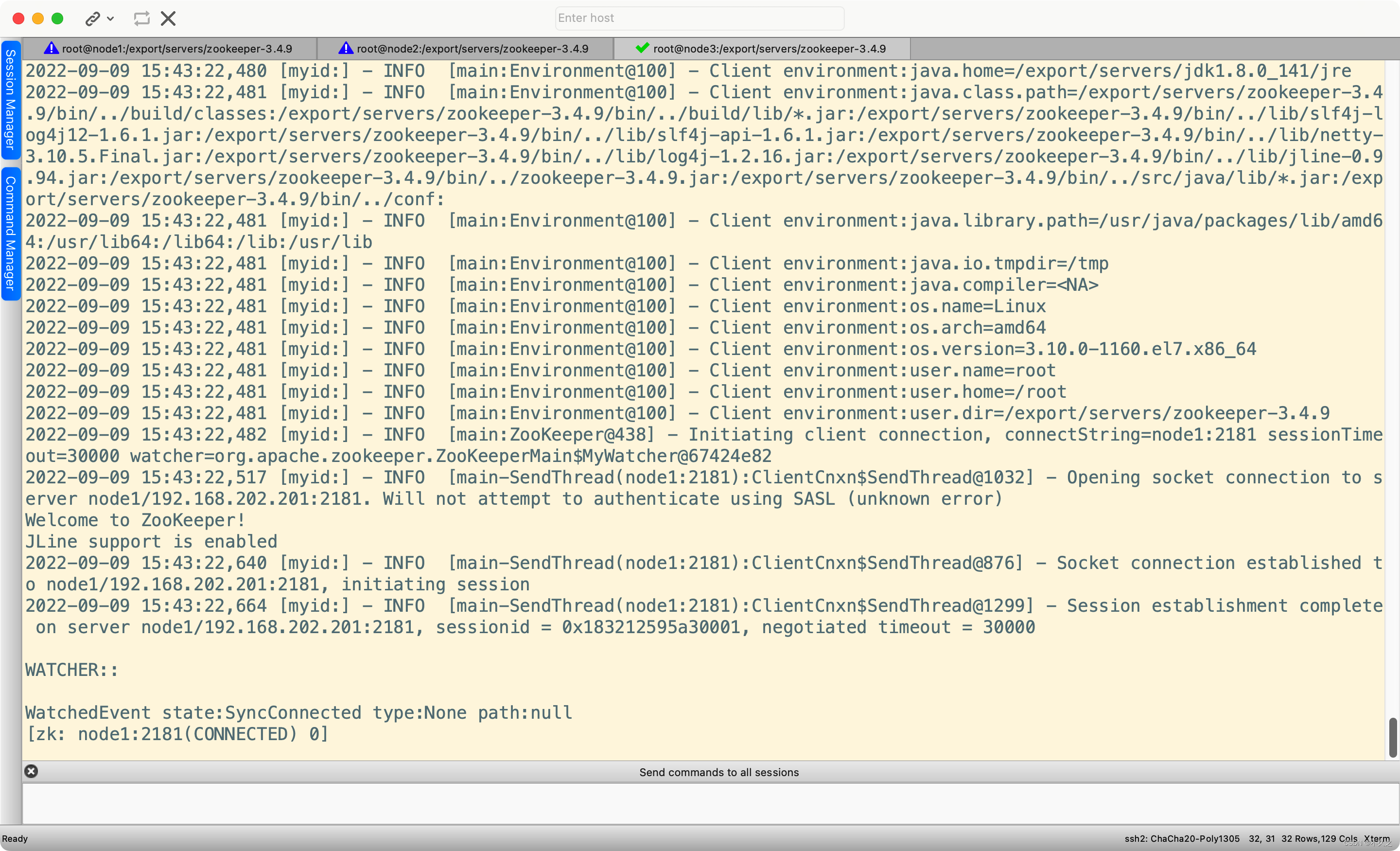Screen dimensions: 1400x851
Task: Click the 'java.io.tmpdir=/tmp' log line
Action: (567, 264)
